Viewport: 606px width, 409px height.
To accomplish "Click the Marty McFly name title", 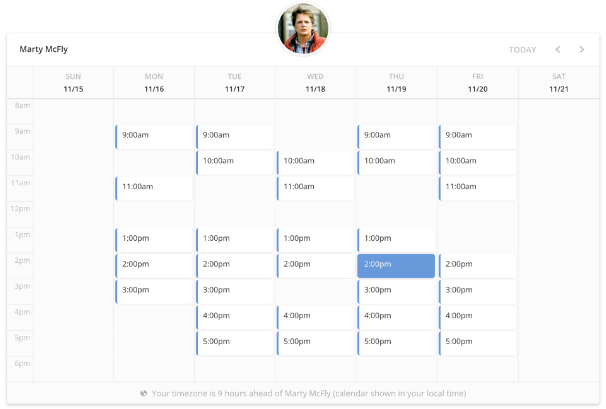I will (x=44, y=49).
